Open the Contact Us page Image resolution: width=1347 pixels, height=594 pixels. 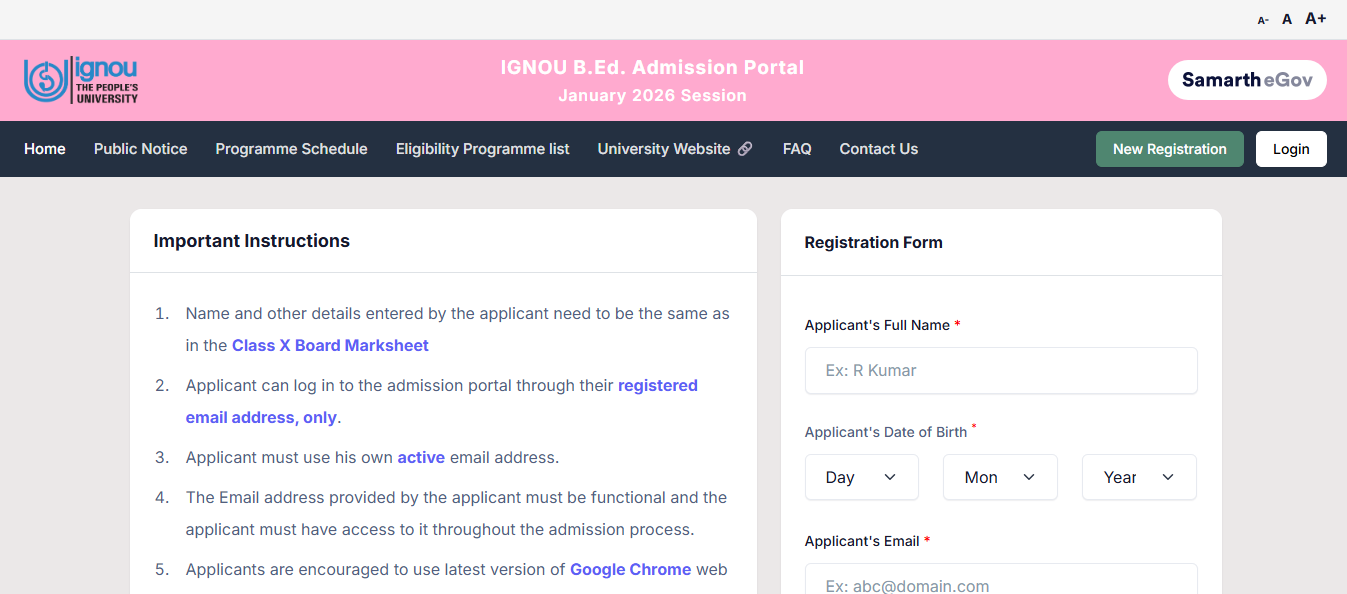(878, 148)
